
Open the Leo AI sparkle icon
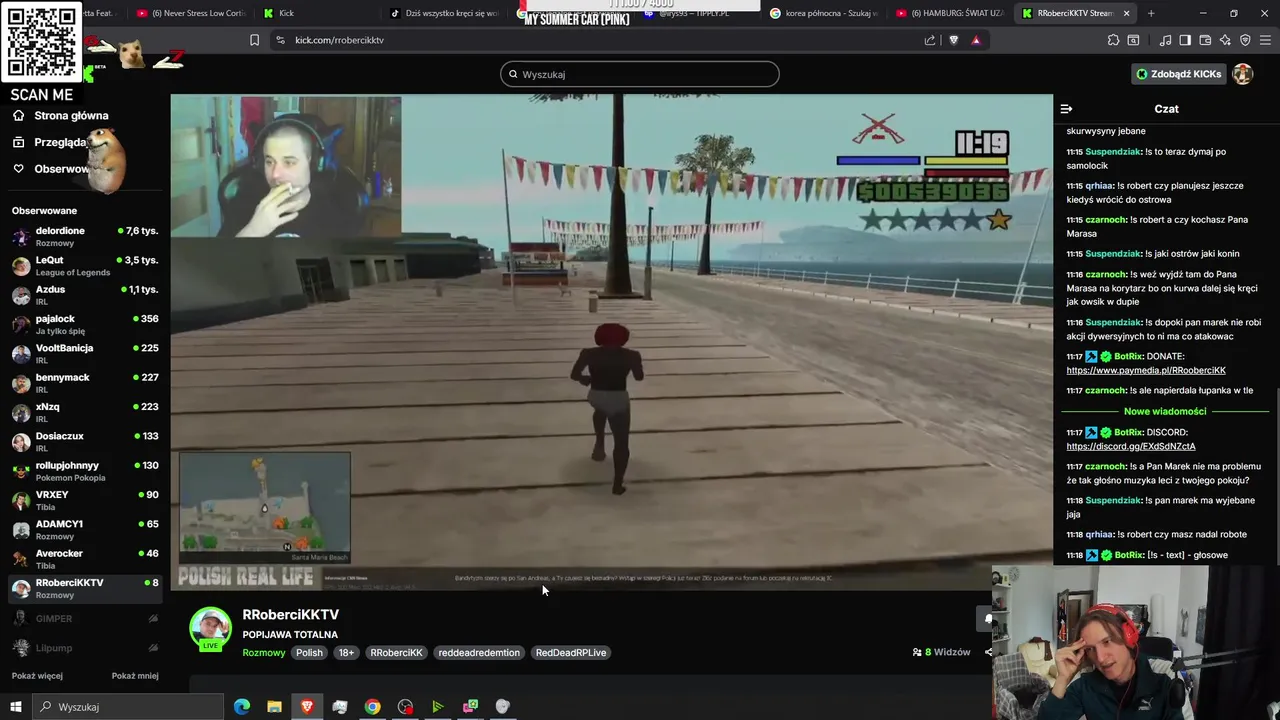click(1225, 40)
